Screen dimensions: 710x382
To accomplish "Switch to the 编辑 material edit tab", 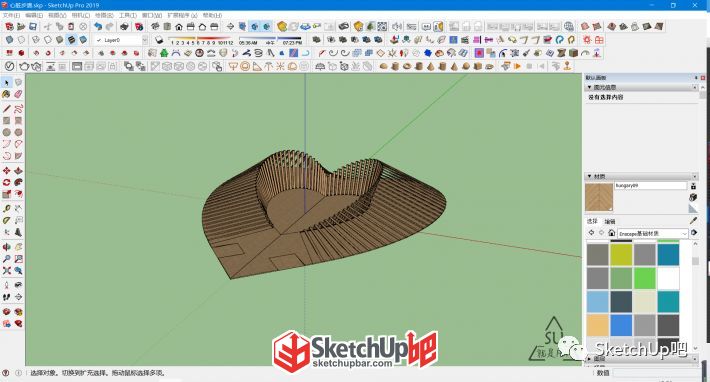I will pyautogui.click(x=610, y=221).
